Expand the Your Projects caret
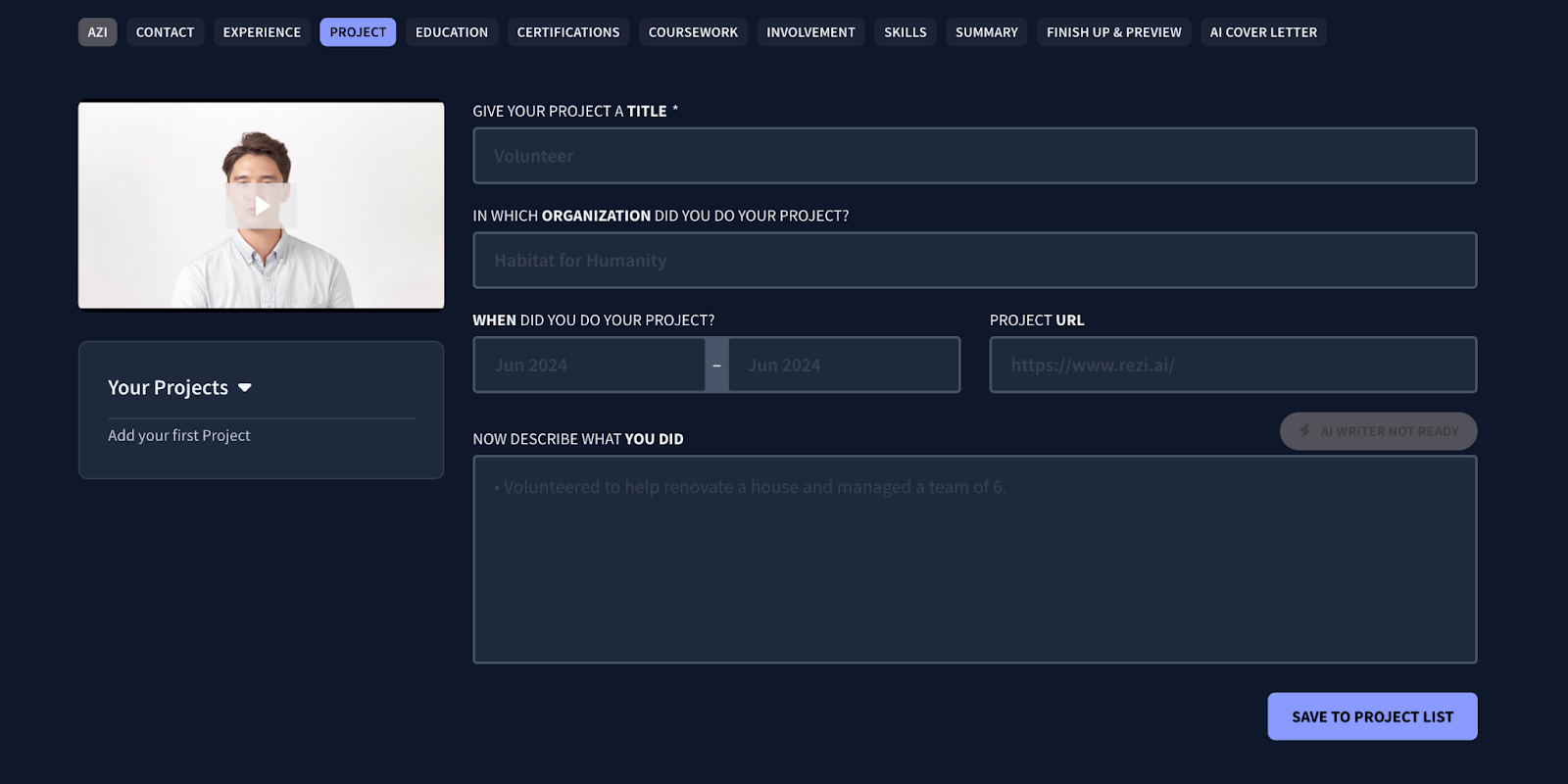 coord(245,388)
